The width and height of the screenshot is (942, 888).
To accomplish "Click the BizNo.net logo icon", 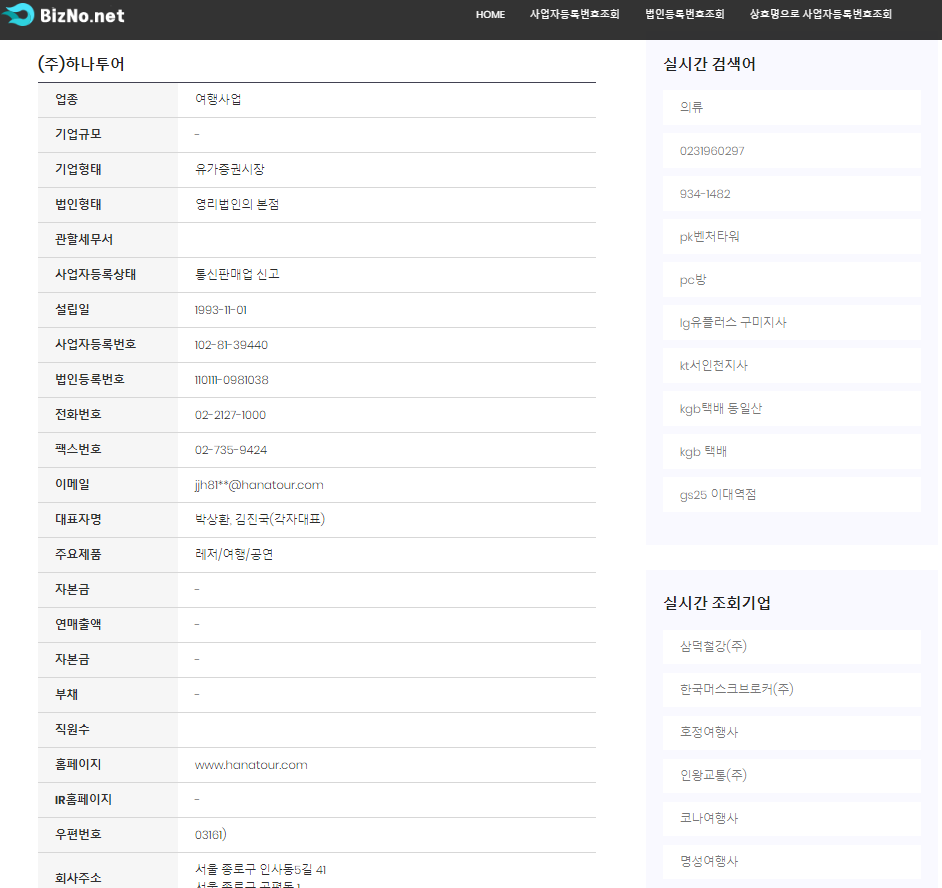I will pyautogui.click(x=19, y=14).
